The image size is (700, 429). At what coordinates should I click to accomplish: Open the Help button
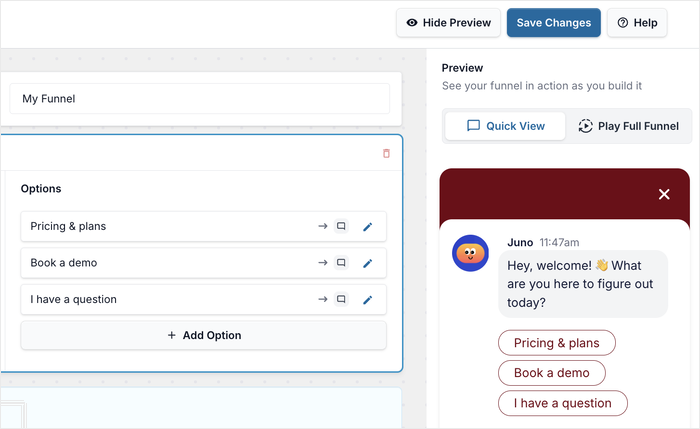pos(637,23)
